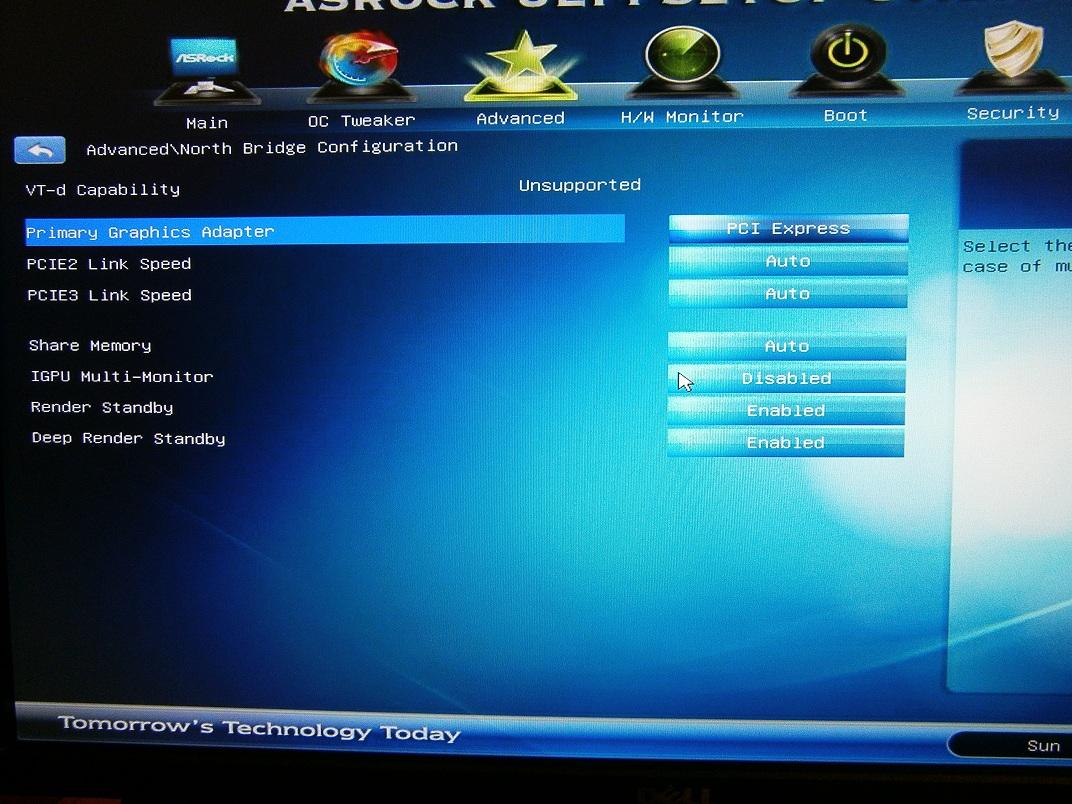Click the OC Tweaker speedometer icon
Screen dimensions: 1072x804
(360, 66)
